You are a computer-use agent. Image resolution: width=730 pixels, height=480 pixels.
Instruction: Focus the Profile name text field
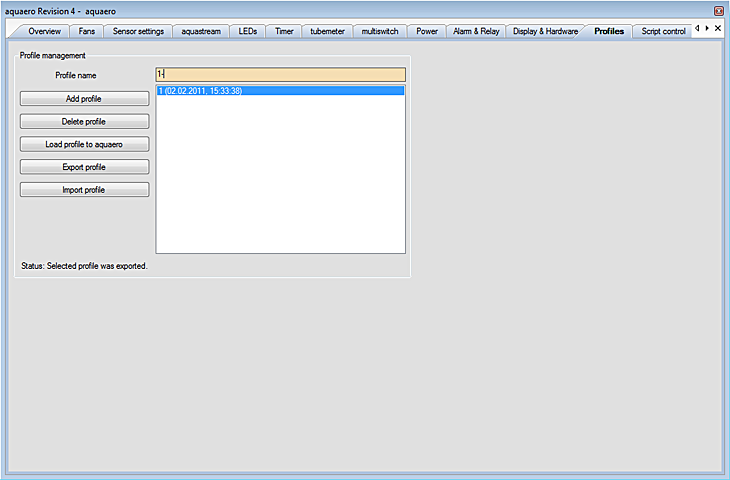pyautogui.click(x=280, y=74)
